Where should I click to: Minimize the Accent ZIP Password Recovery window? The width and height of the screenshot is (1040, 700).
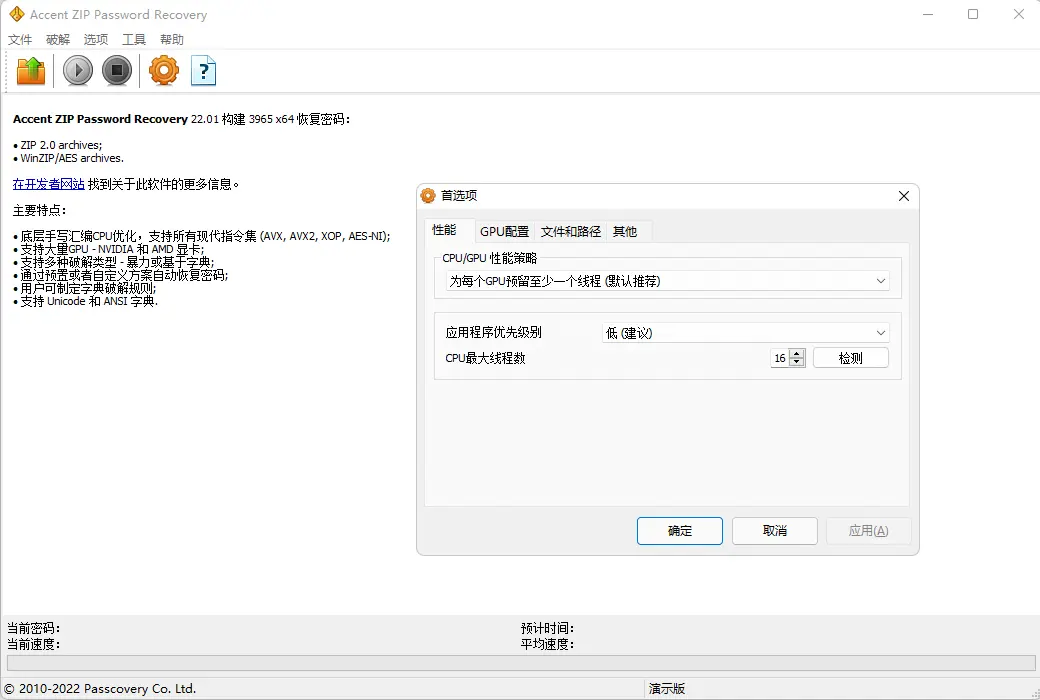(928, 14)
